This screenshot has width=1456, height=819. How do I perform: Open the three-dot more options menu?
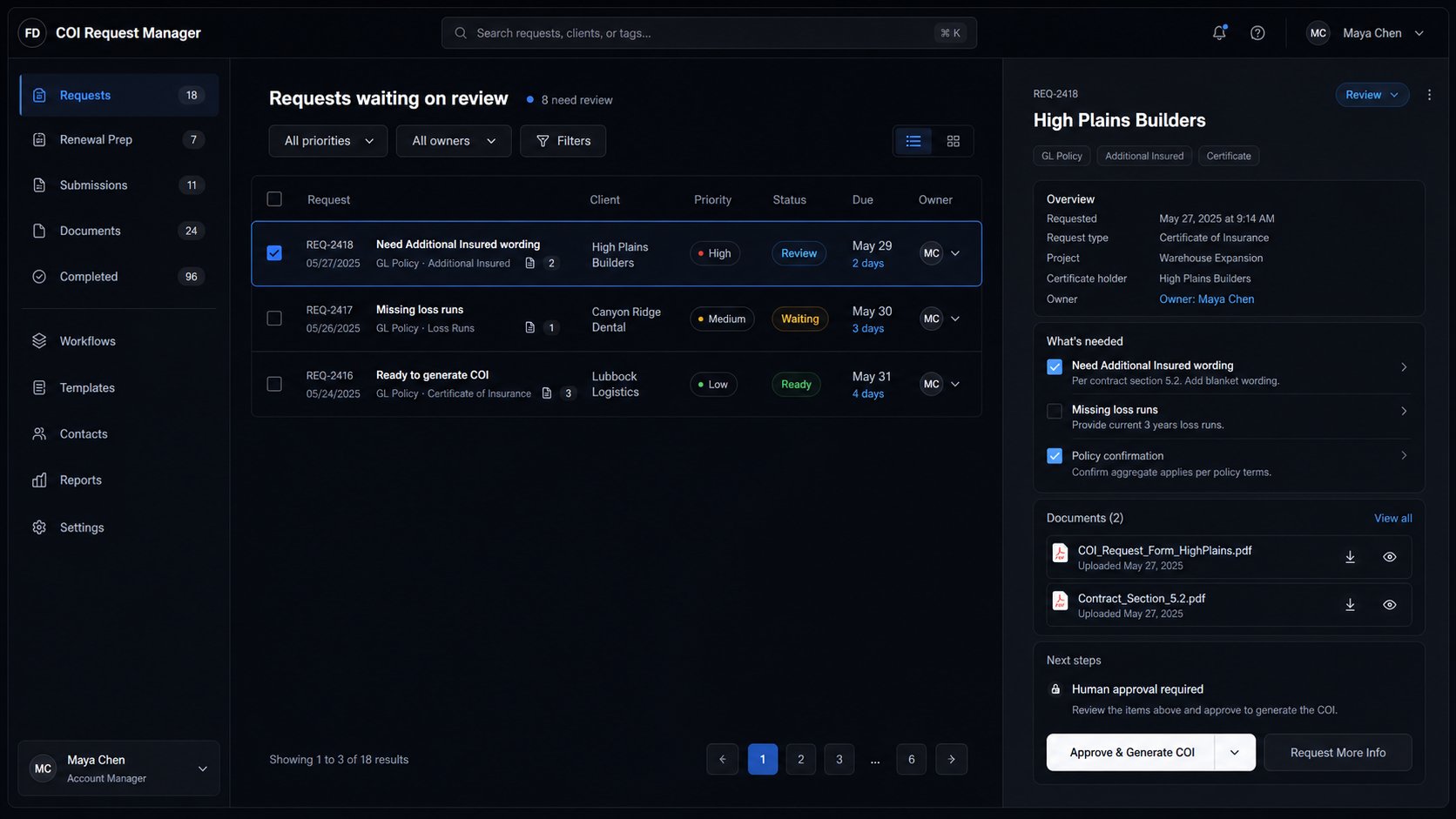pos(1429,95)
